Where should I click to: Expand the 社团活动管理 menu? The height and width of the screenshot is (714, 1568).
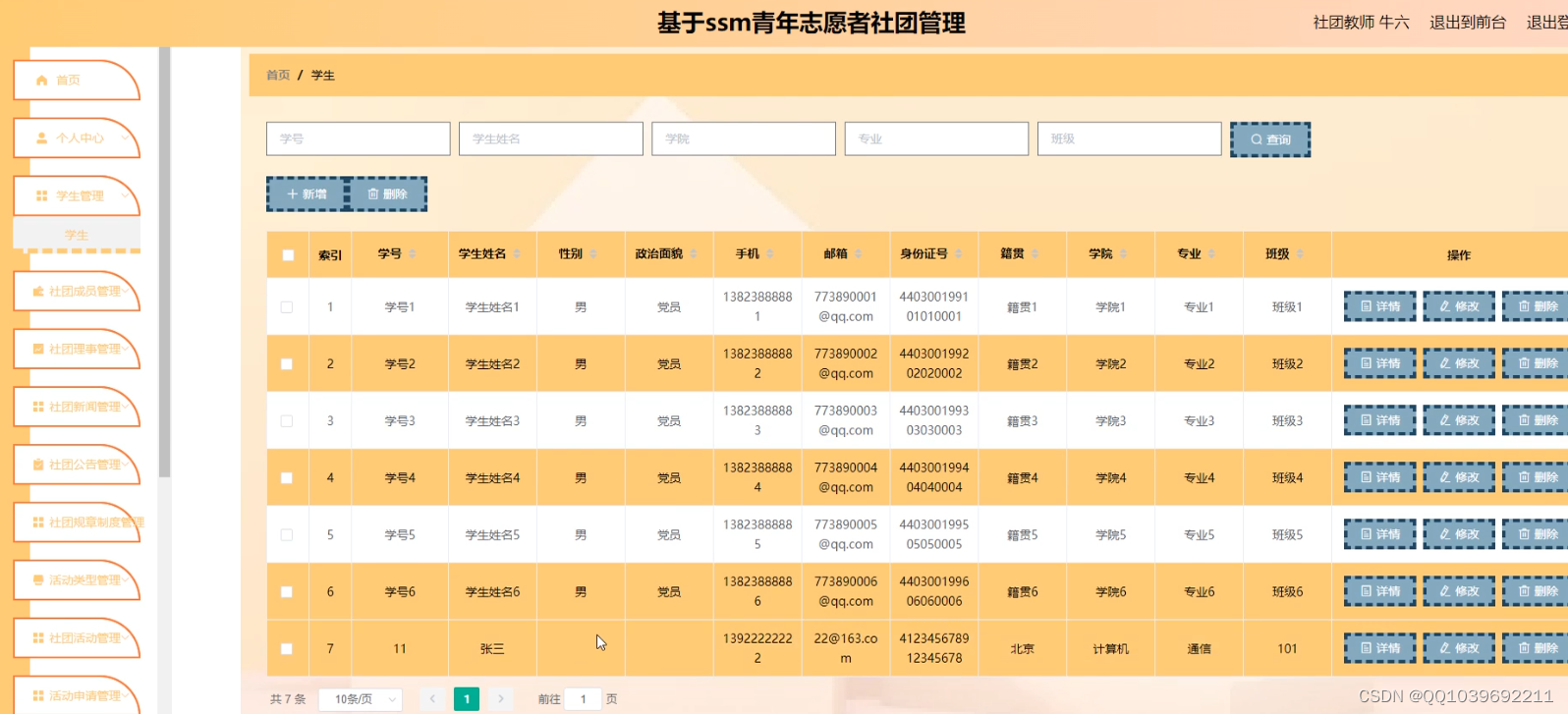click(x=76, y=638)
